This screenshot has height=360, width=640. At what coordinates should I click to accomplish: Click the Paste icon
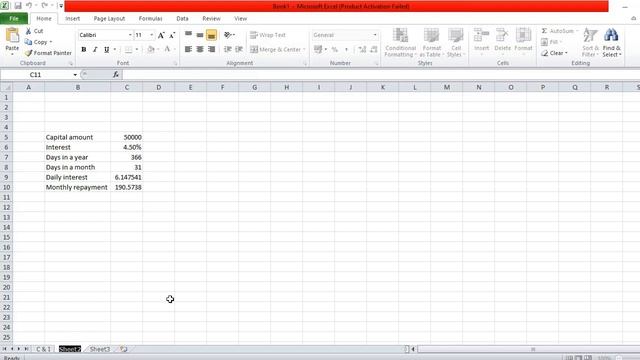point(12,36)
